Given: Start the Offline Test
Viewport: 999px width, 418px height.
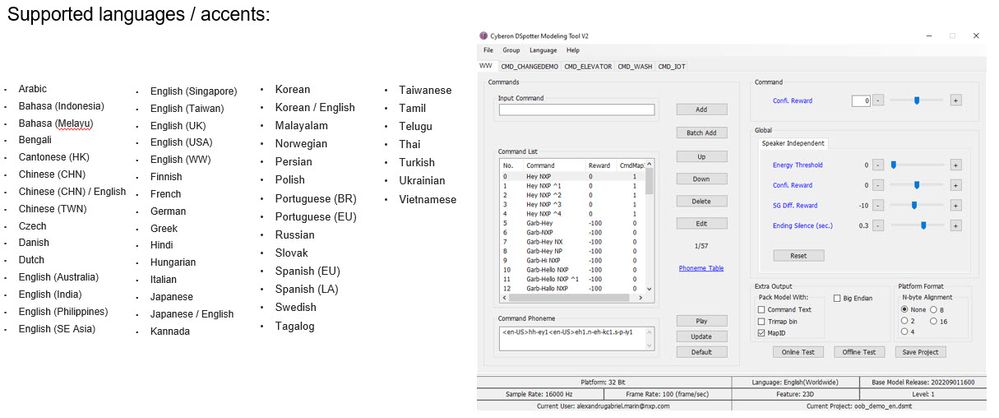Looking at the screenshot, I should pos(859,352).
